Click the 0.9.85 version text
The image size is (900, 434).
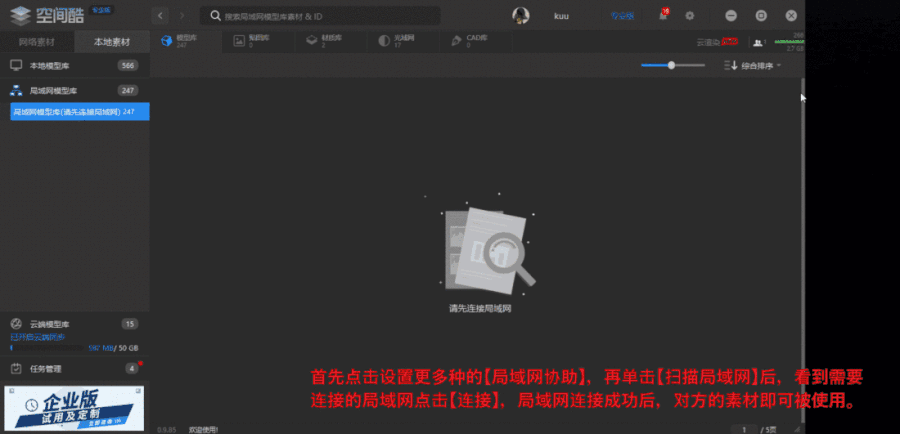165,429
